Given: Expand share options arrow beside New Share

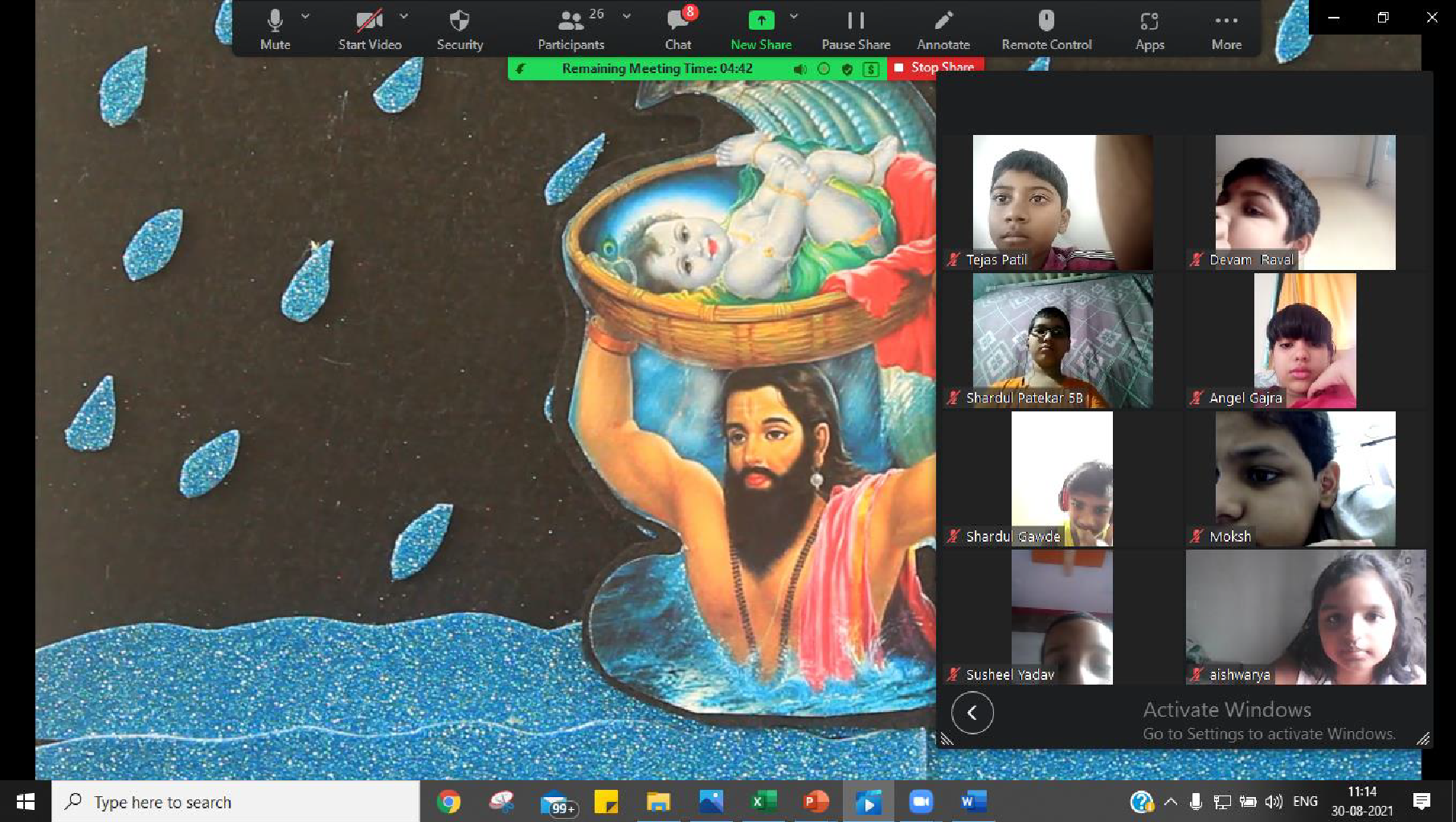Looking at the screenshot, I should click(794, 16).
